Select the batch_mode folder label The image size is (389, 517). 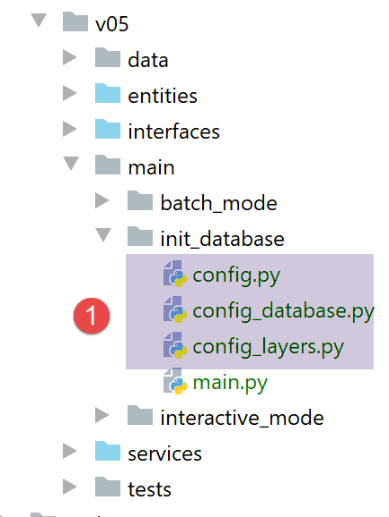coord(219,203)
